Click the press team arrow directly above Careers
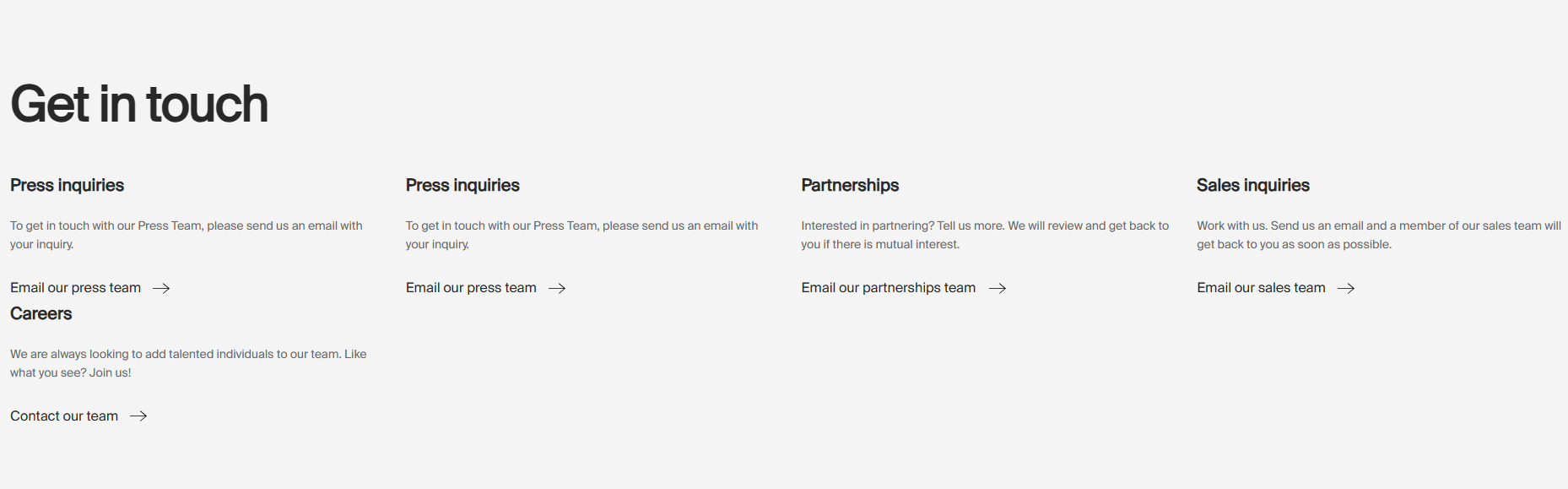 click(x=161, y=288)
